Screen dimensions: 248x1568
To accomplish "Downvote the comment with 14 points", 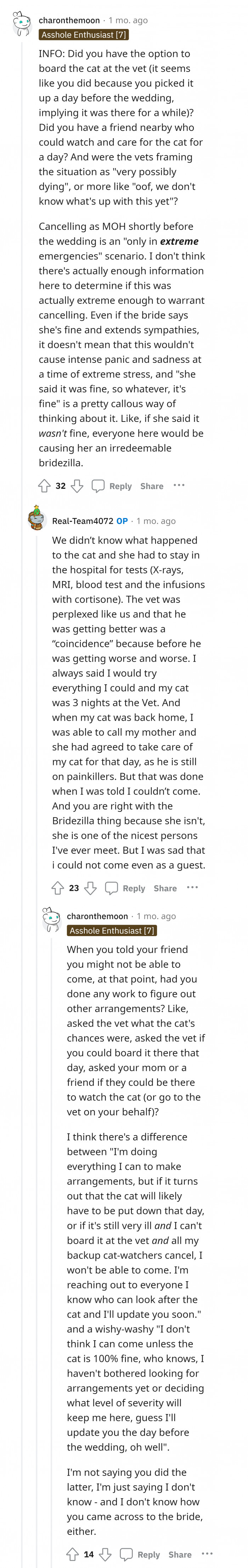I will (x=105, y=1554).
